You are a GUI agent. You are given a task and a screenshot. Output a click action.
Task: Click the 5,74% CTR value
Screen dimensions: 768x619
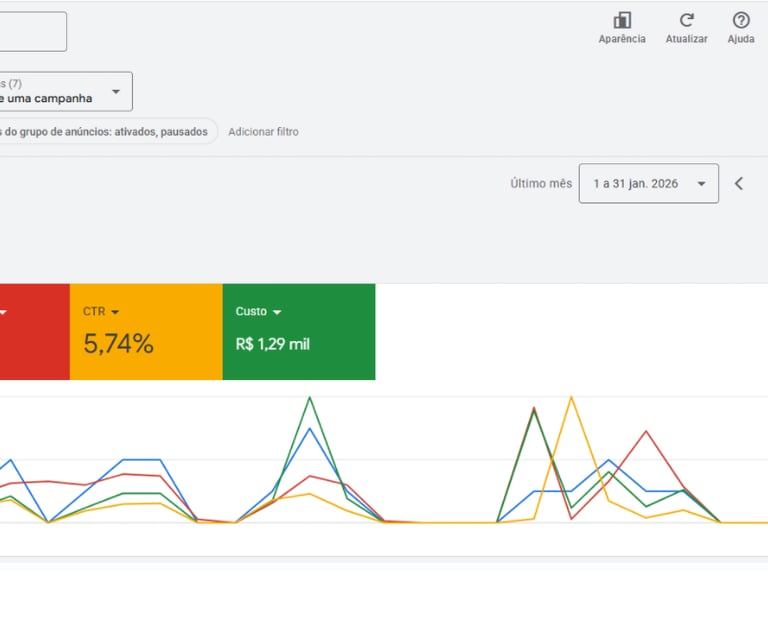118,343
